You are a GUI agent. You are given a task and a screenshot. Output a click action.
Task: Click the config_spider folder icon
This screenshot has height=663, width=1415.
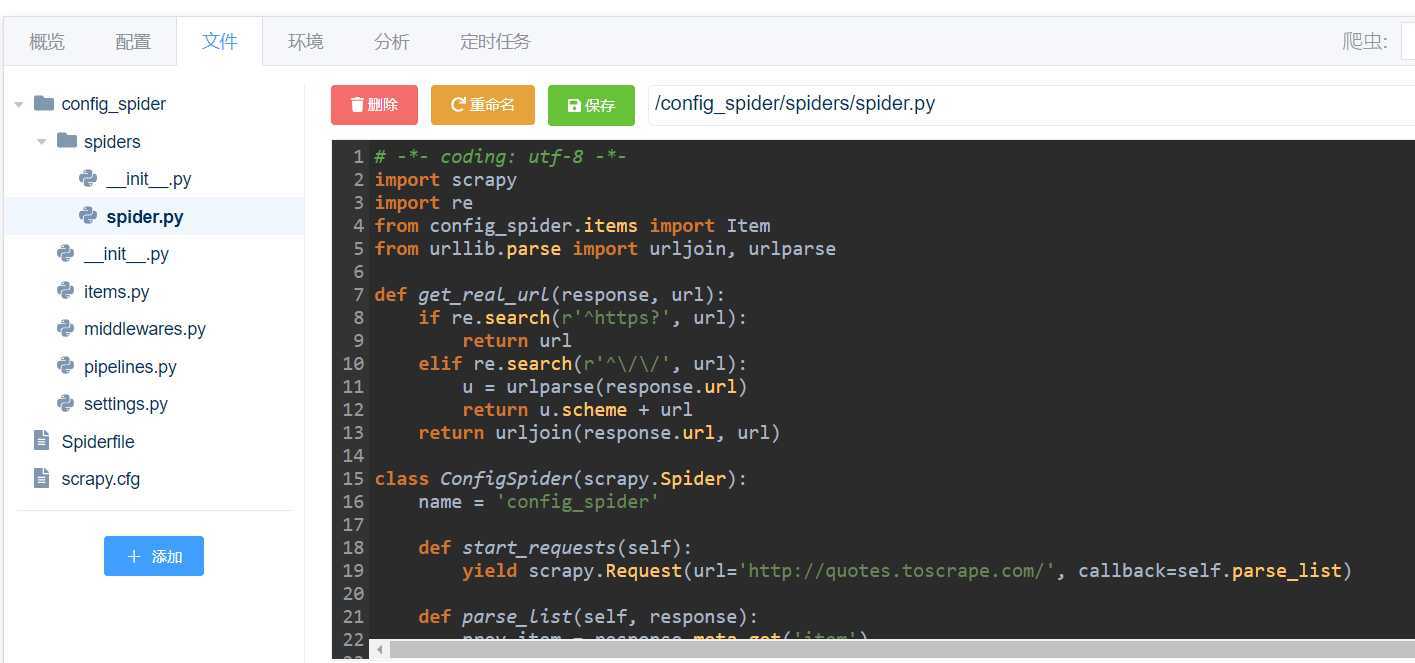[44, 103]
